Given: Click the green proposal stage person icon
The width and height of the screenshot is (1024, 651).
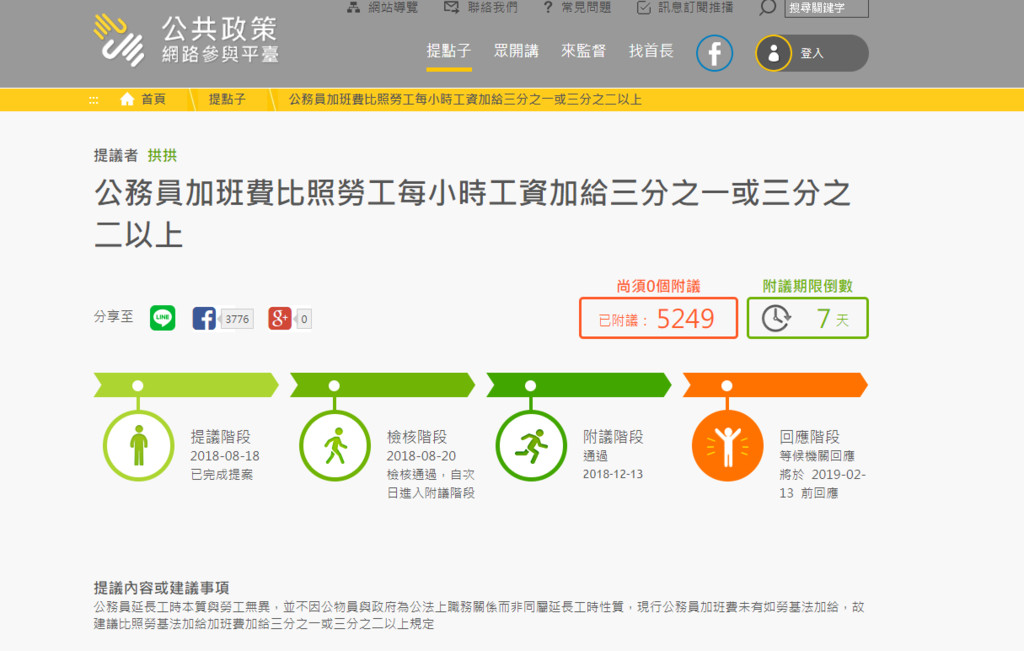Looking at the screenshot, I should 138,446.
